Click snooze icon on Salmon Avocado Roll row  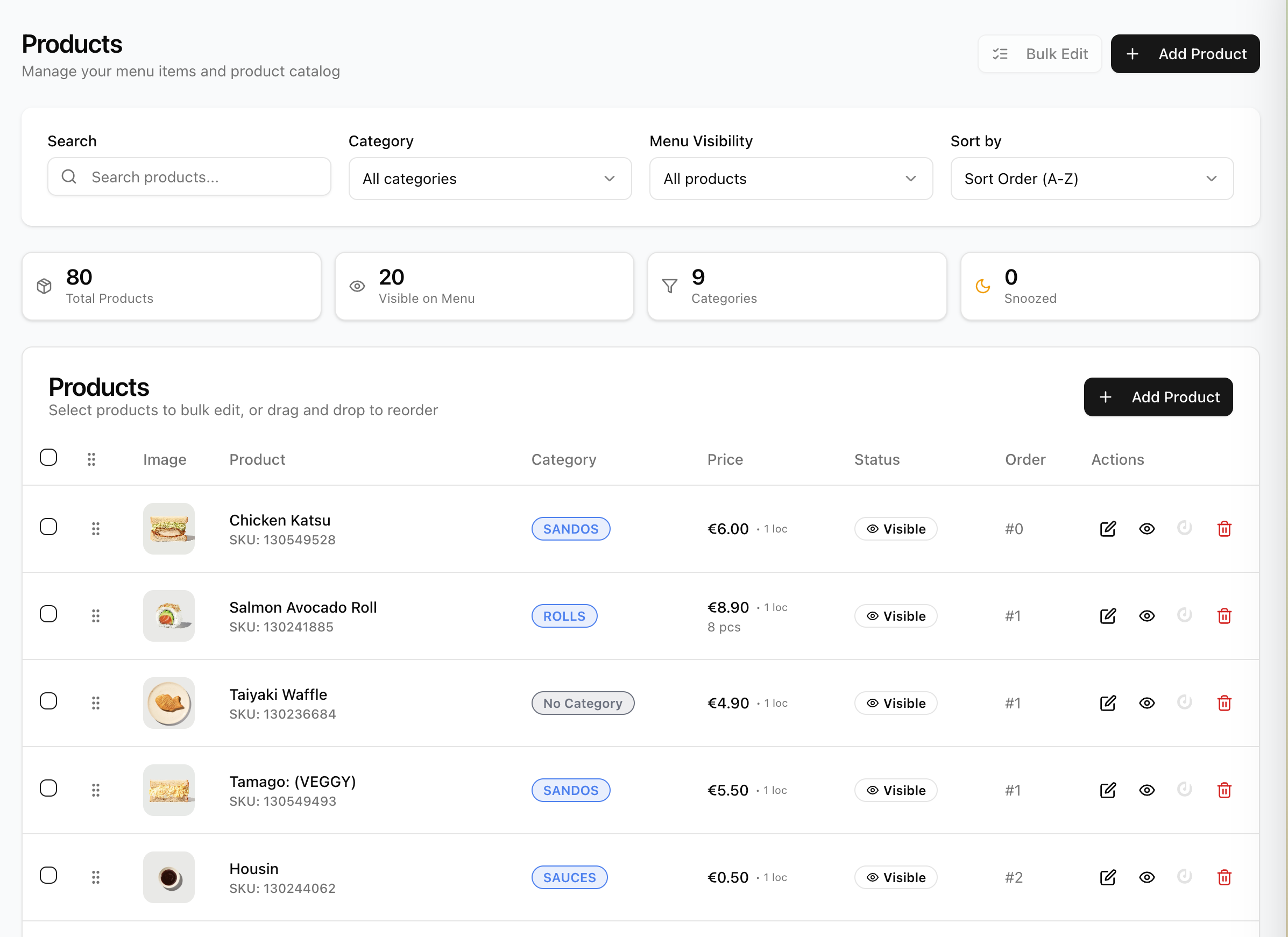pos(1184,615)
